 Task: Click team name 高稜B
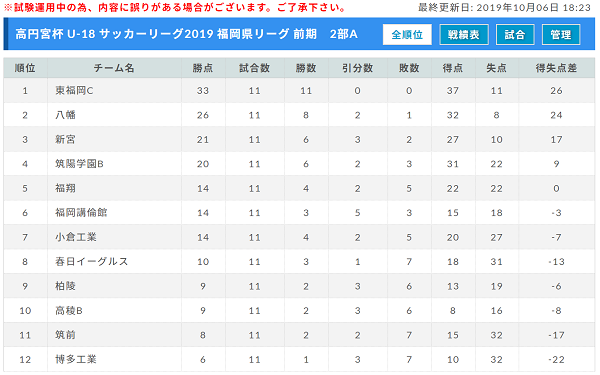69,311
